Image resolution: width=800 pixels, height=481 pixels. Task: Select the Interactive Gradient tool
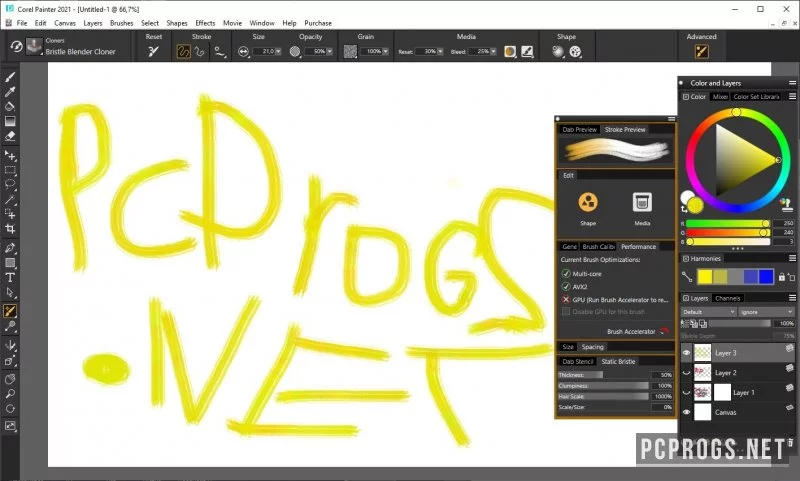pyautogui.click(x=10, y=121)
